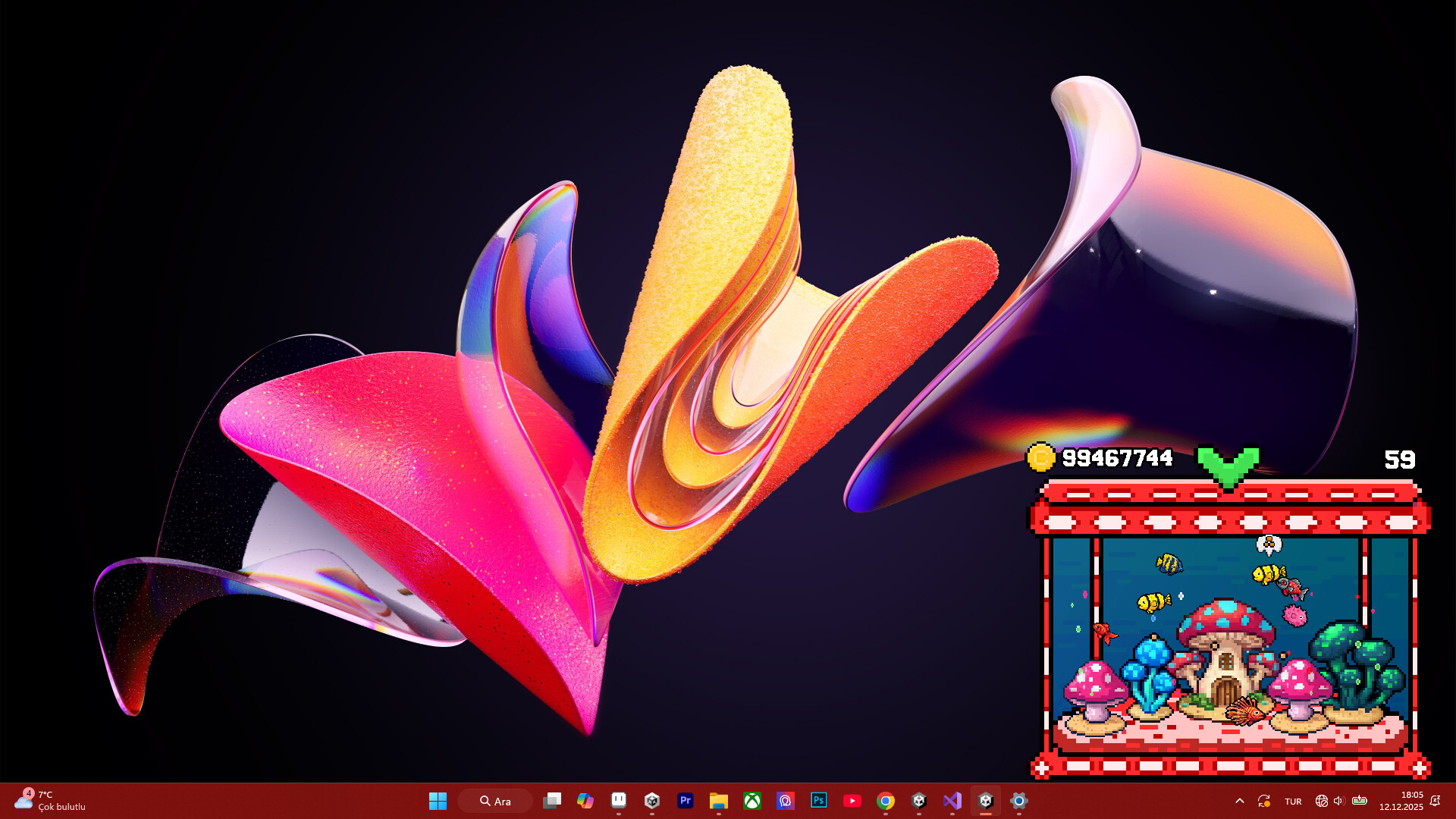Toggle network status via the globe tray icon
The width and height of the screenshot is (1456, 819).
coord(1322,801)
